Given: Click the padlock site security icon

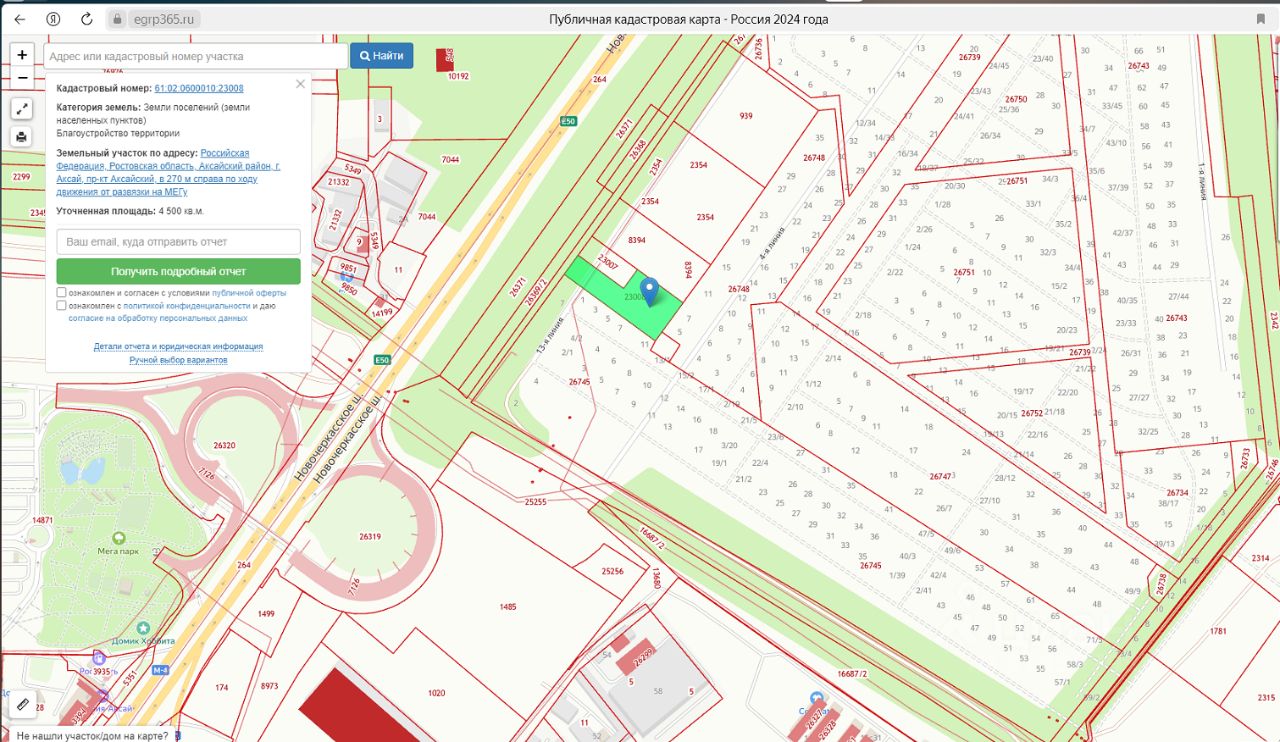Looking at the screenshot, I should [x=117, y=19].
